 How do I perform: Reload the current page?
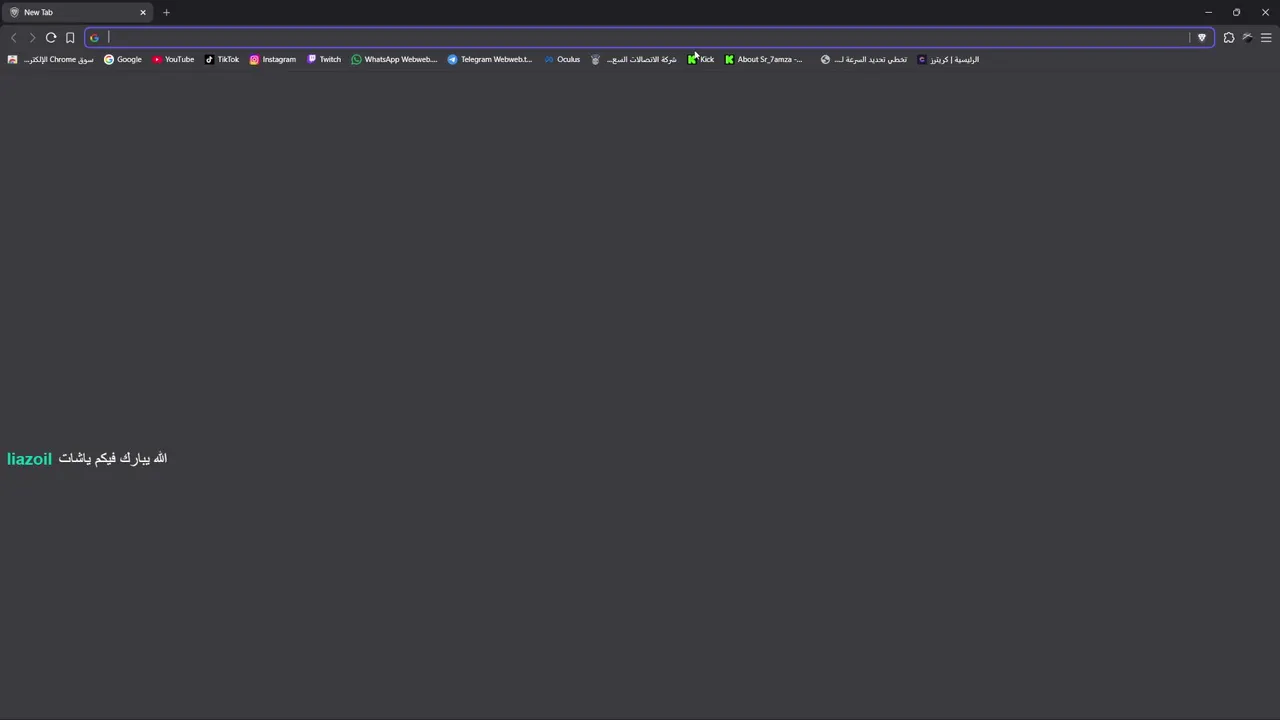click(51, 38)
